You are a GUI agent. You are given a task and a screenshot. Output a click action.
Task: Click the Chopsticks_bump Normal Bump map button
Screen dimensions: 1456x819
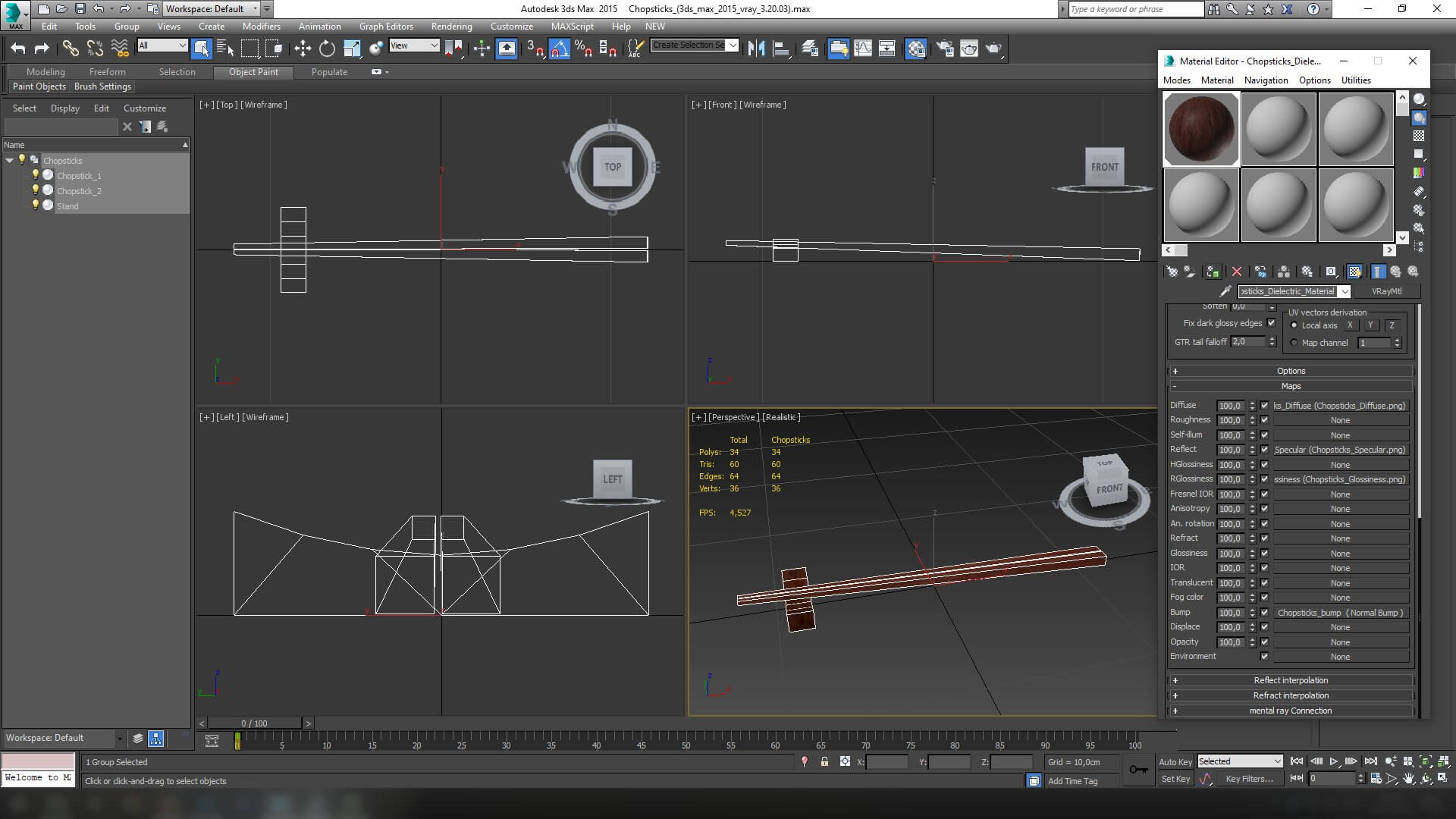click(1340, 613)
